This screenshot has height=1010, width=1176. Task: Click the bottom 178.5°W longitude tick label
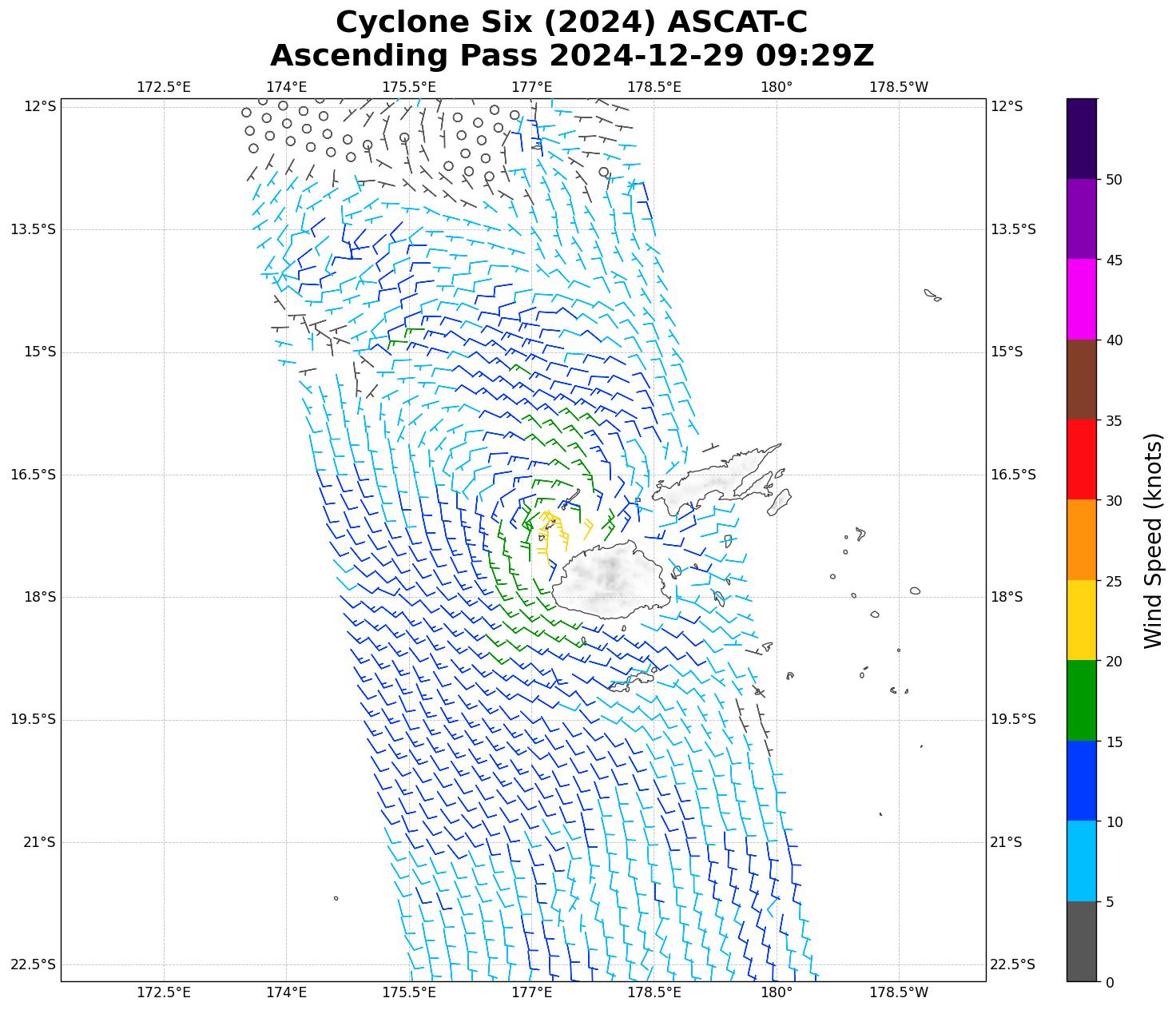(x=899, y=992)
